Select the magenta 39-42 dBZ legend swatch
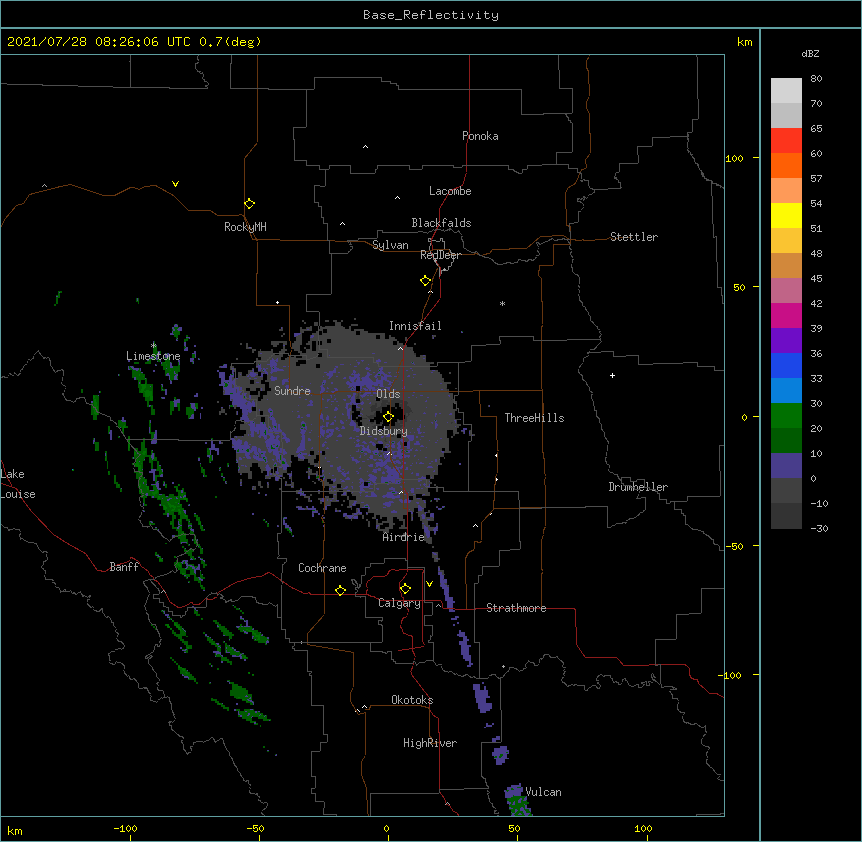Viewport: 862px width, 842px height. [x=786, y=315]
